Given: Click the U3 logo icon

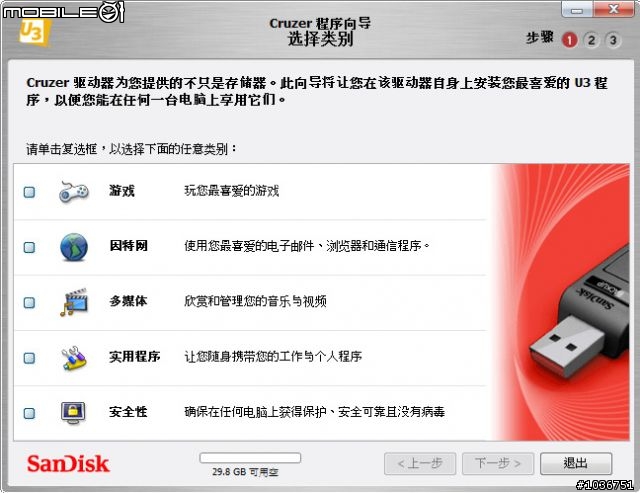Looking at the screenshot, I should click(34, 32).
